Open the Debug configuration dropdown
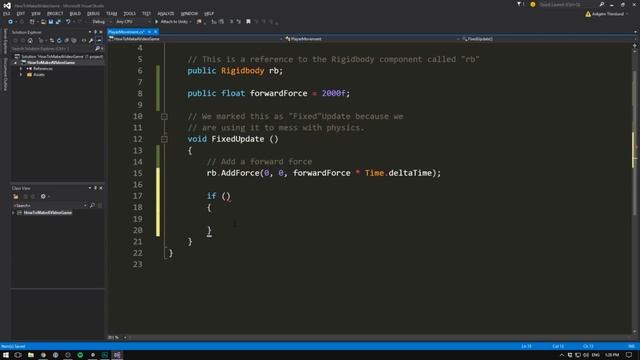 pos(101,22)
